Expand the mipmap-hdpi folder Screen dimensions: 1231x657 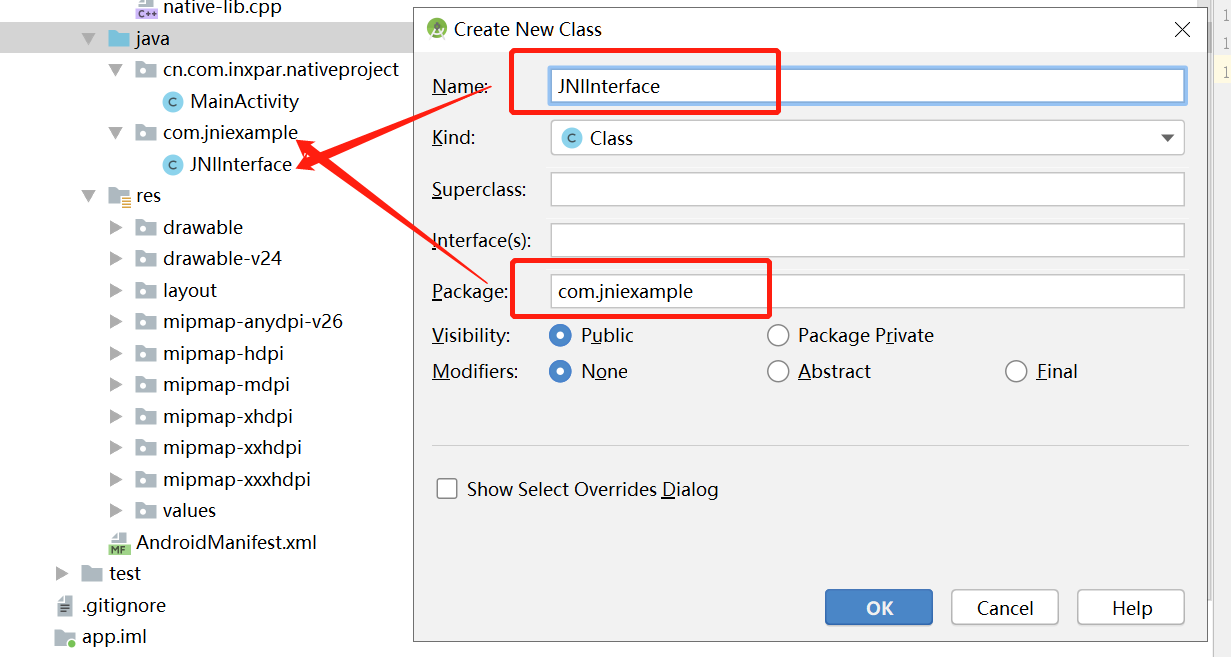point(116,353)
